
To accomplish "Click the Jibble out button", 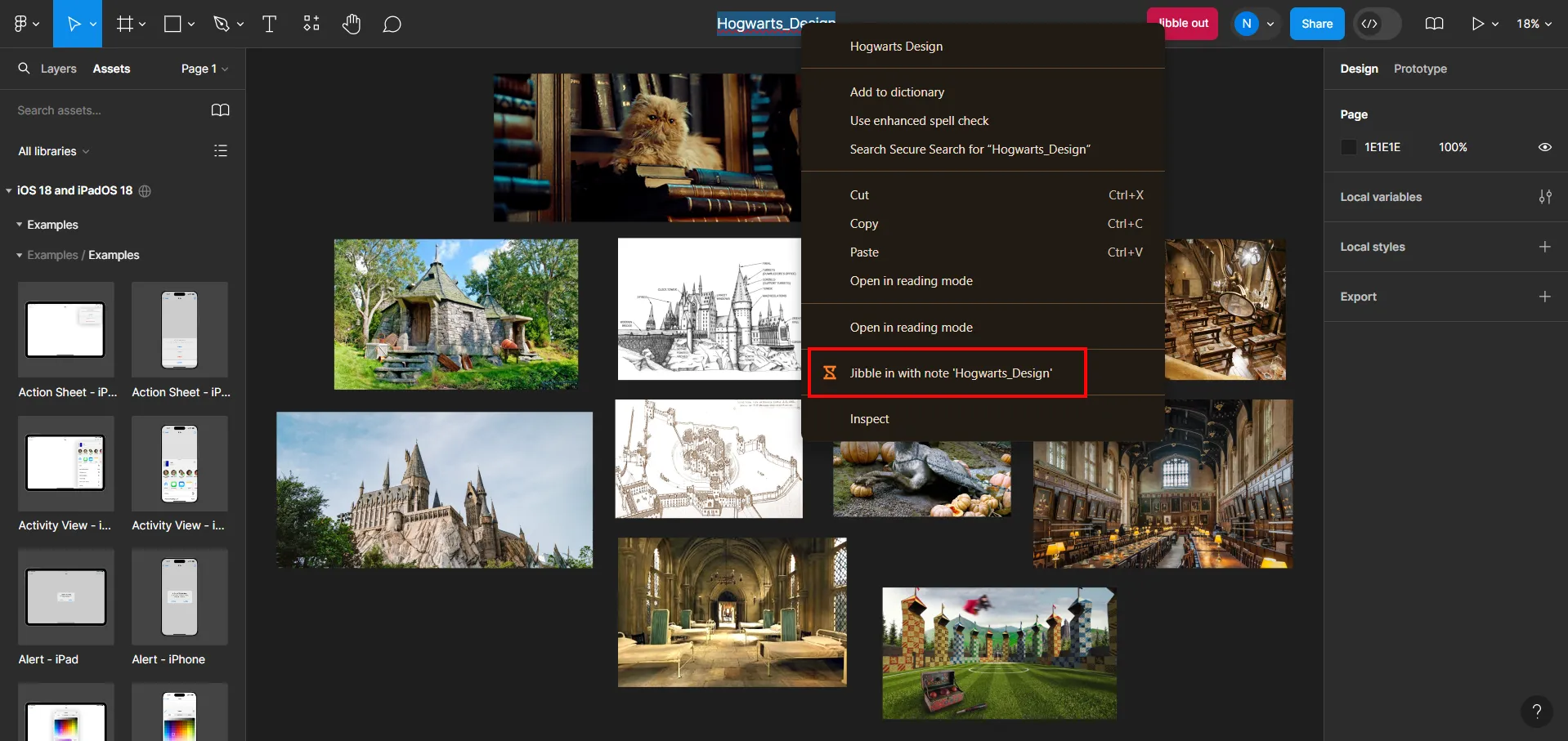I will [x=1183, y=24].
